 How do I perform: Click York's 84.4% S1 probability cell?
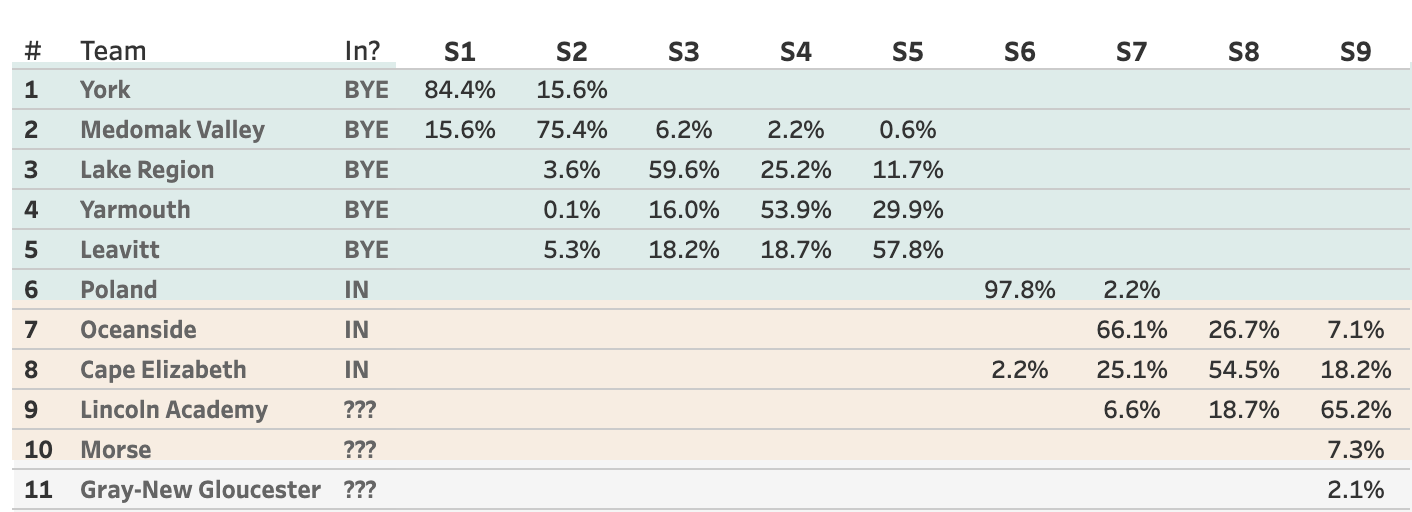[459, 90]
